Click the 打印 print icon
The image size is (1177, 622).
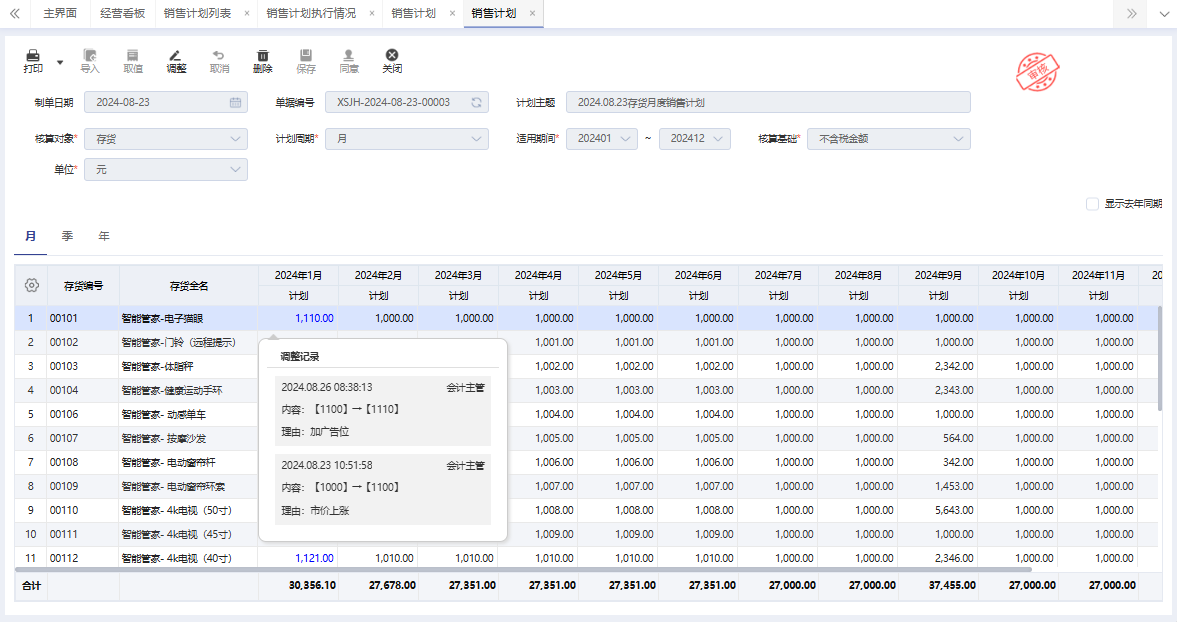tap(33, 57)
